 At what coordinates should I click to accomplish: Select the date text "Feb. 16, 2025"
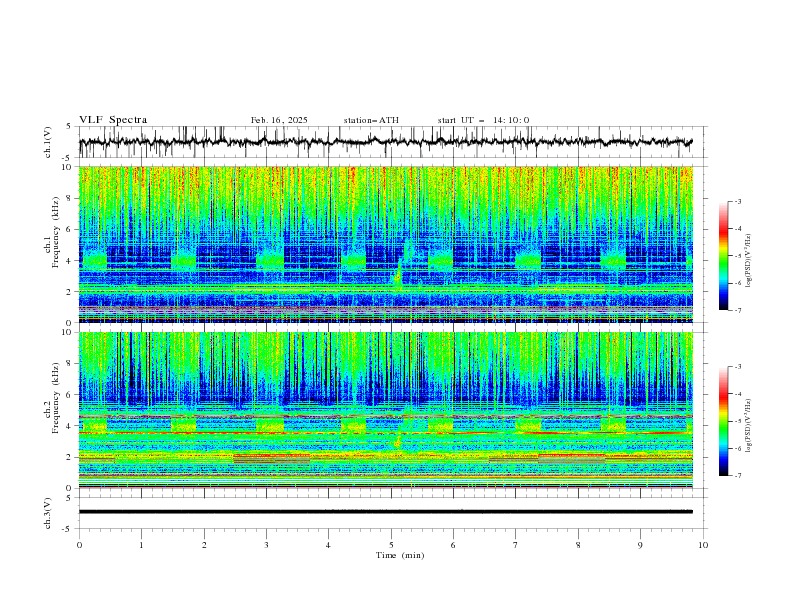[x=279, y=120]
